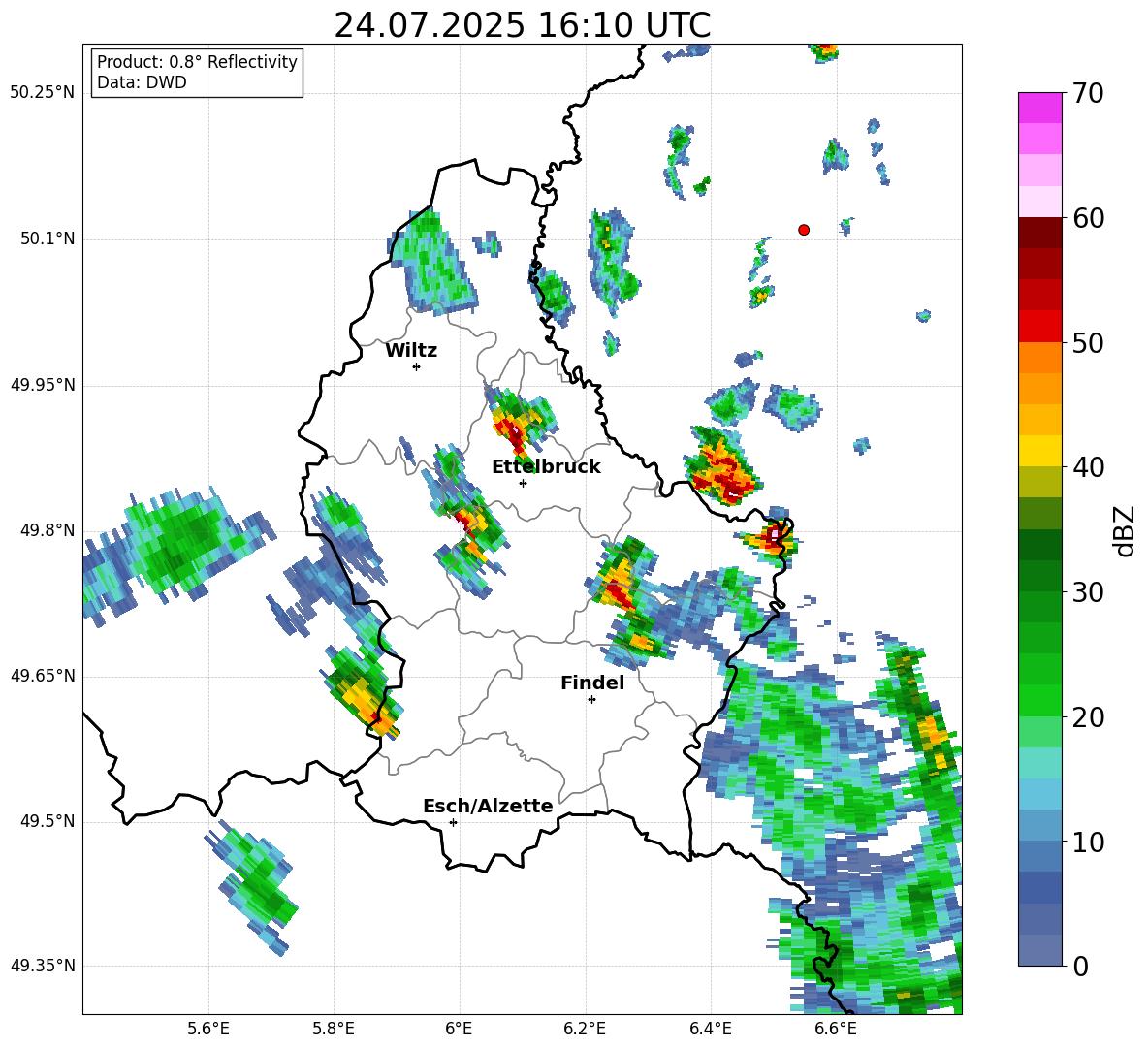Screen dimensions: 1148x1048
Task: Click the Findel station cross marker
Action: pyautogui.click(x=591, y=700)
